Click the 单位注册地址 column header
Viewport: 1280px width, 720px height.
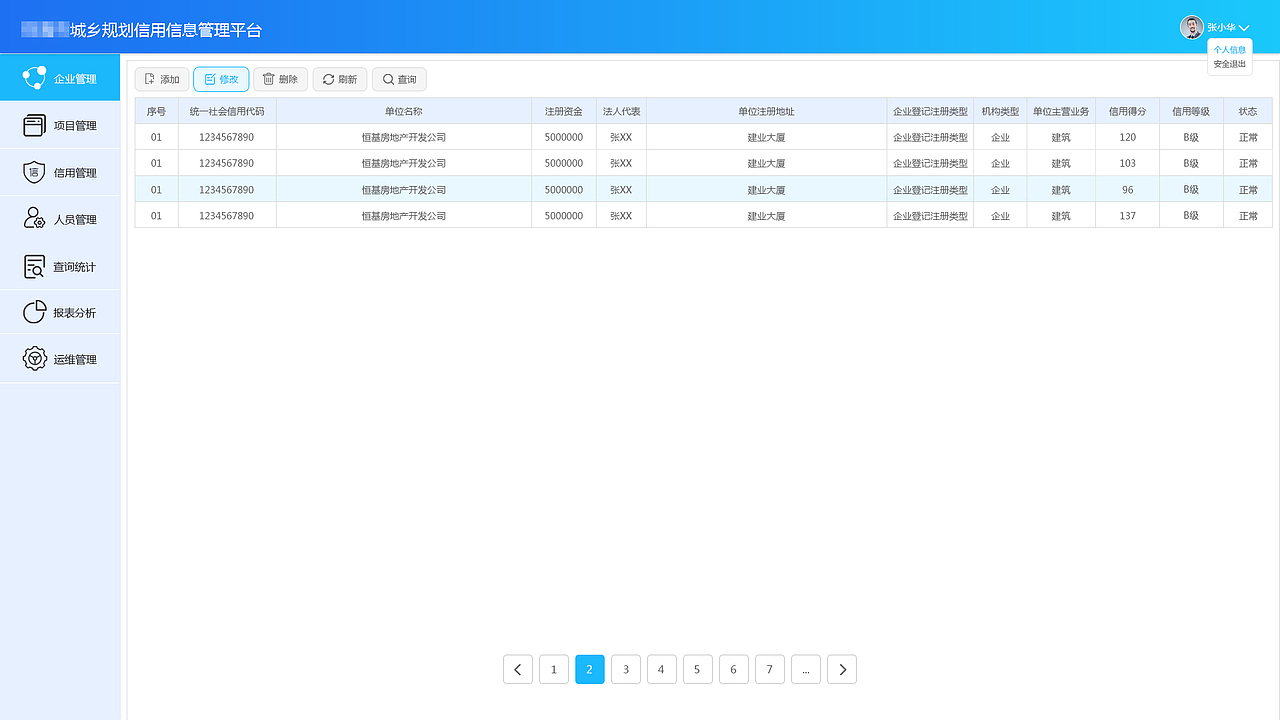click(766, 111)
